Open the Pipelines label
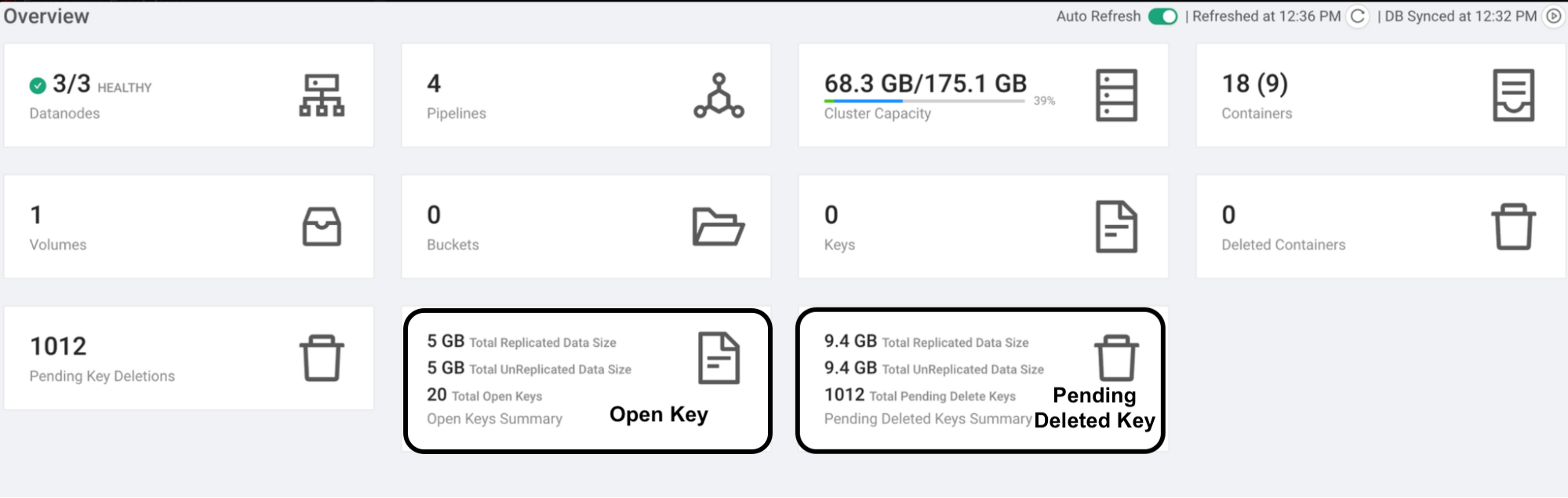Image resolution: width=1568 pixels, height=498 pixels. coord(457,114)
